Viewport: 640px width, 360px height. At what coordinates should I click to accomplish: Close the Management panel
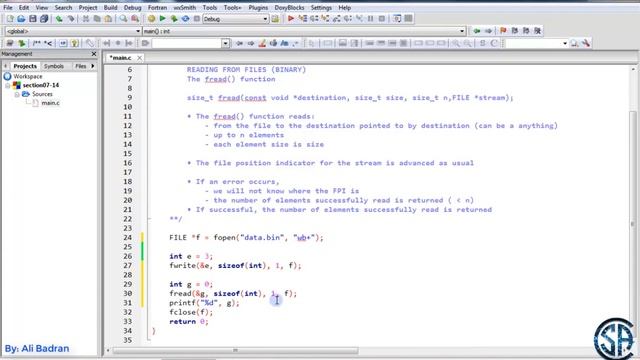94,54
